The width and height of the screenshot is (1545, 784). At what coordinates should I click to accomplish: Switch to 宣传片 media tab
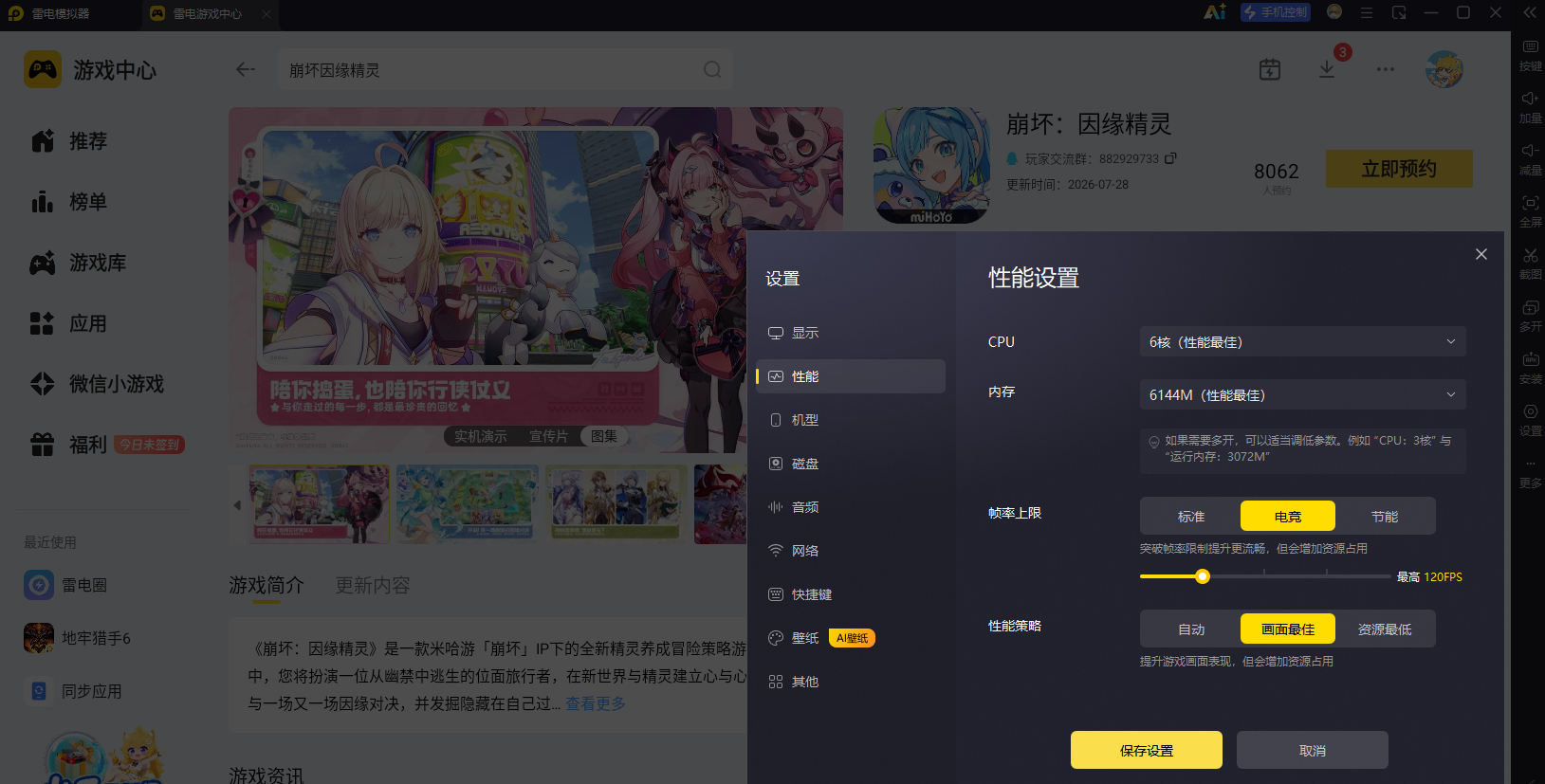pyautogui.click(x=548, y=436)
